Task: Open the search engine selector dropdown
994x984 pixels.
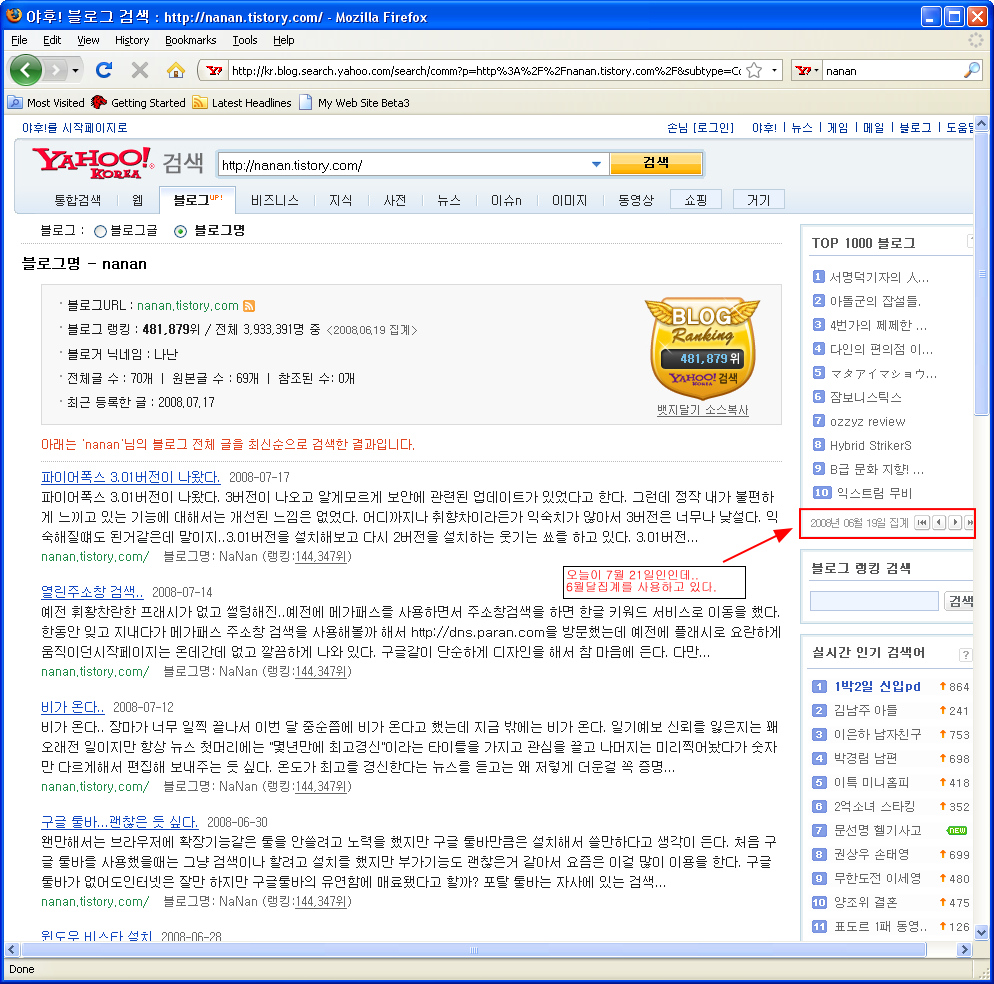Action: 807,70
